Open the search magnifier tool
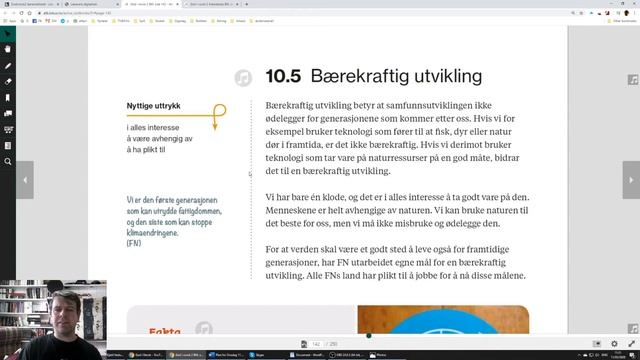Screen dimensions: 640x360 [8, 162]
